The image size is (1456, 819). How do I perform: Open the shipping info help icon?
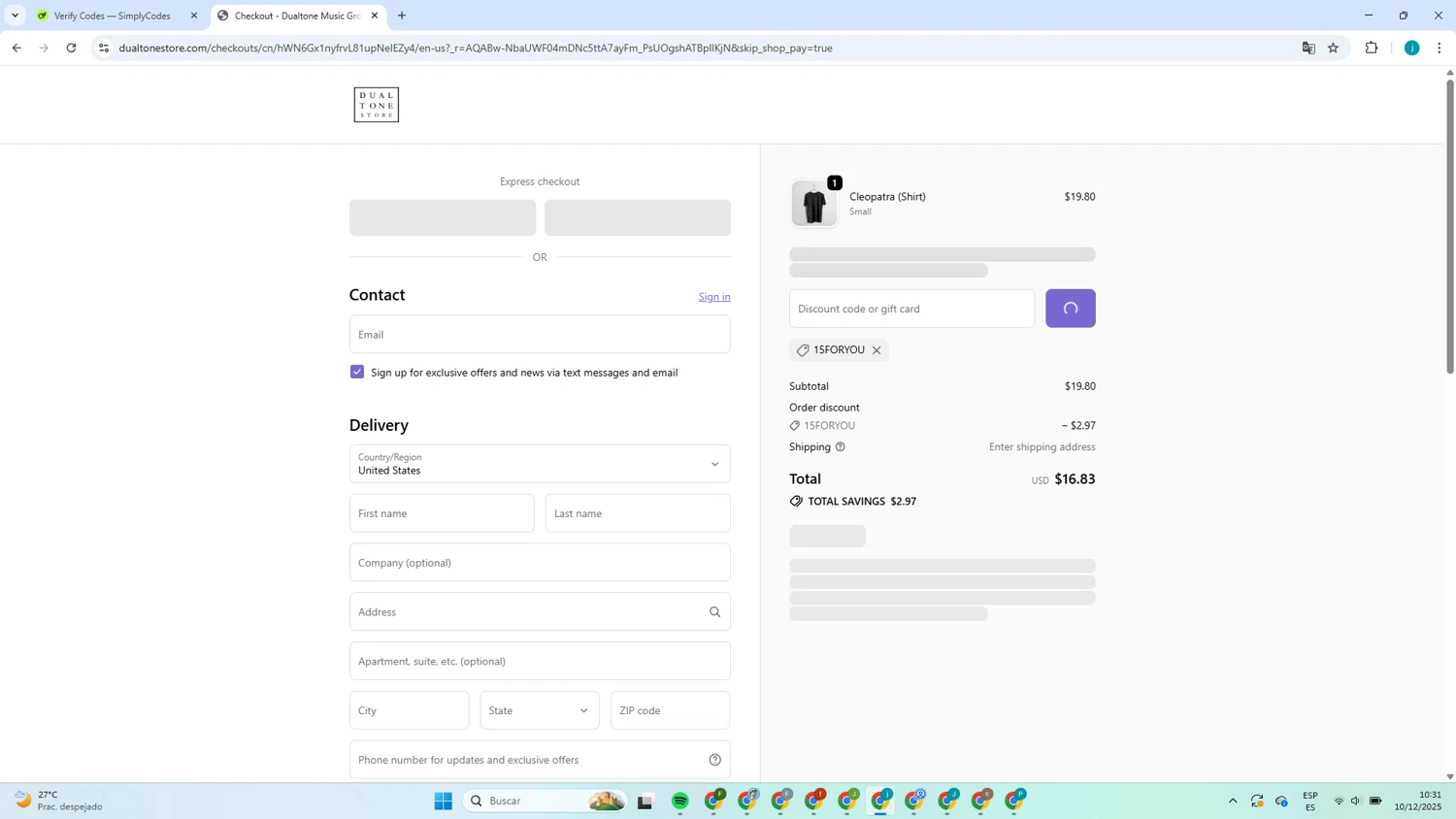pyautogui.click(x=841, y=447)
